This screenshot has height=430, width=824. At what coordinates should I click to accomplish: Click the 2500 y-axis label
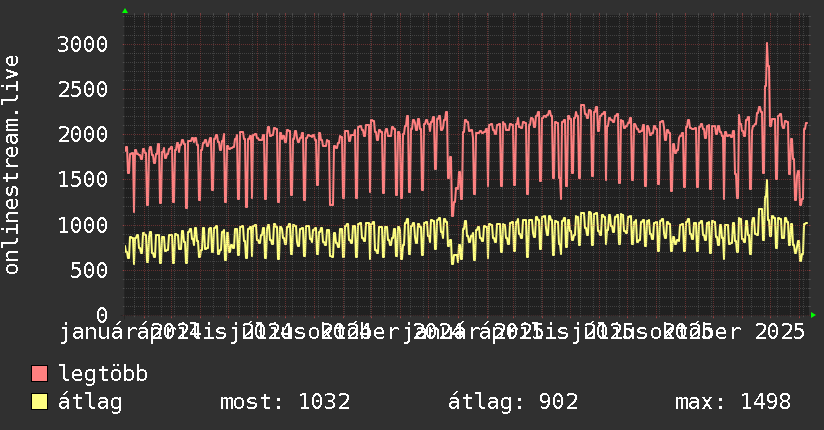click(x=82, y=89)
